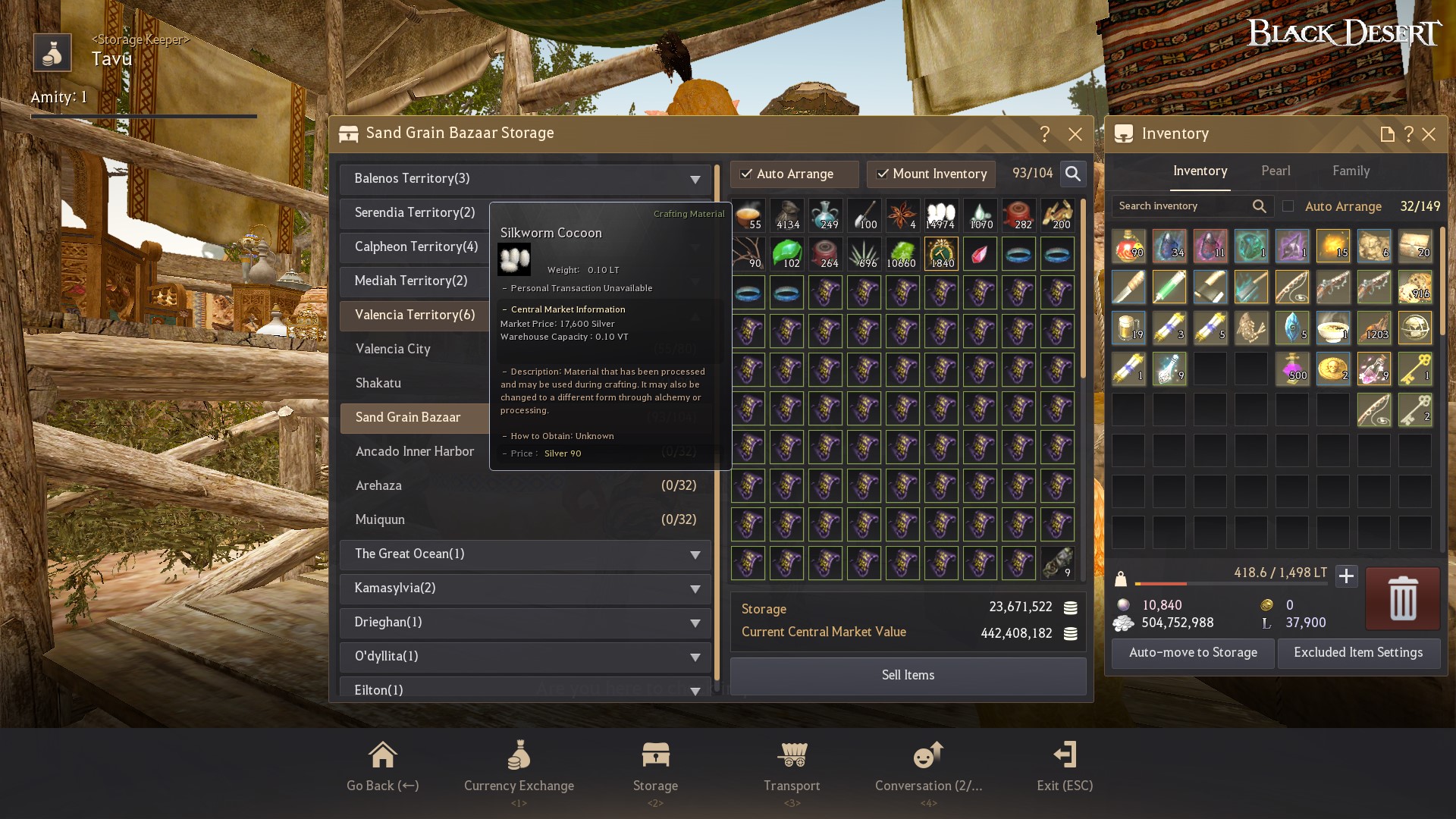Select the green gem stack of 102

[x=787, y=254]
